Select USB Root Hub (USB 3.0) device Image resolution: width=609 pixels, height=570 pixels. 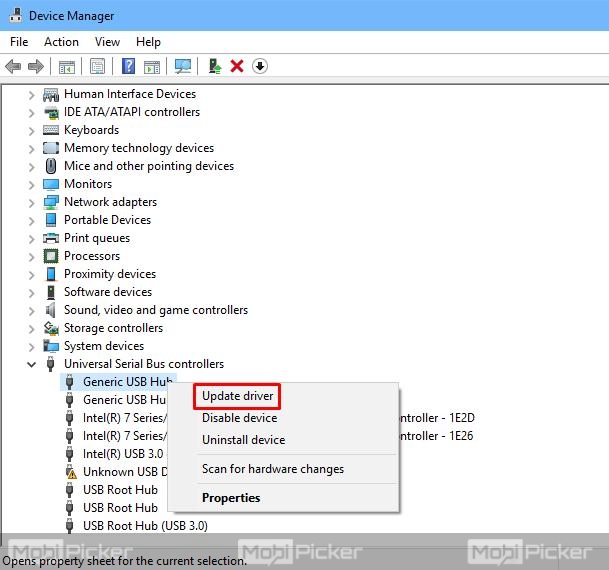tap(145, 526)
